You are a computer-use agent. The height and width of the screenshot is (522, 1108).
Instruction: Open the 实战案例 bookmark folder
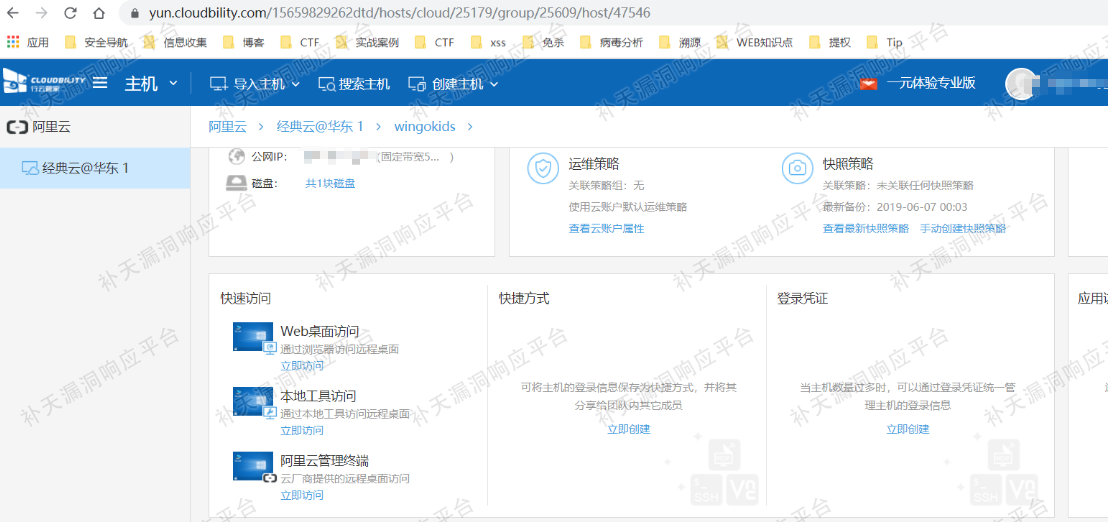[x=367, y=42]
